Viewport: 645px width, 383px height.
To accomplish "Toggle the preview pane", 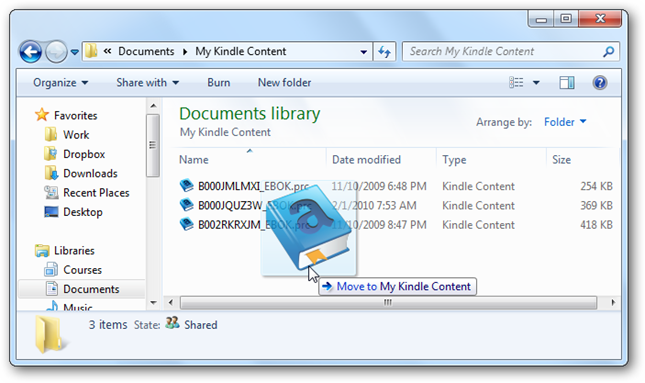I will (x=567, y=83).
